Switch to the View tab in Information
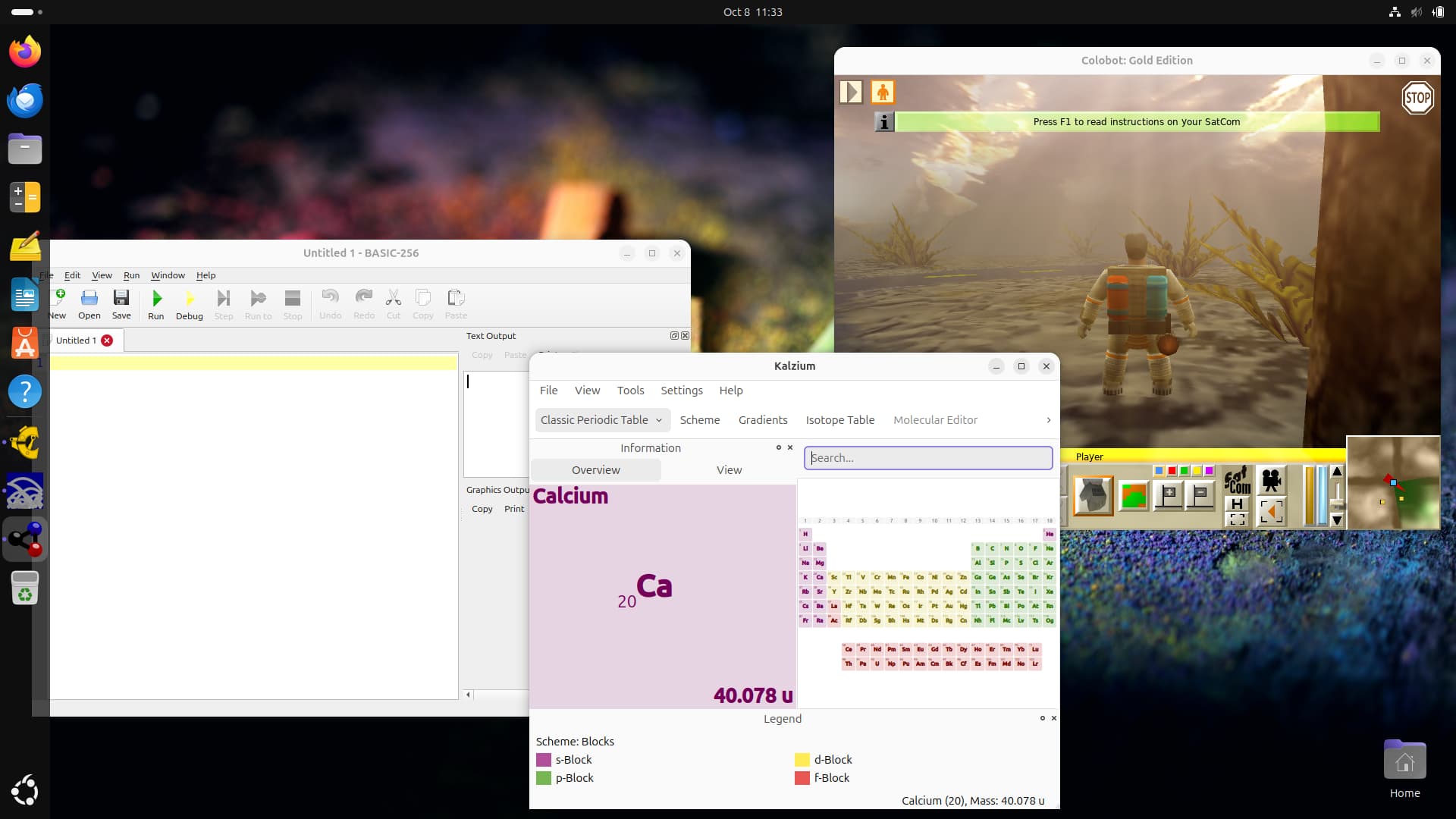Image resolution: width=1456 pixels, height=819 pixels. coord(729,470)
